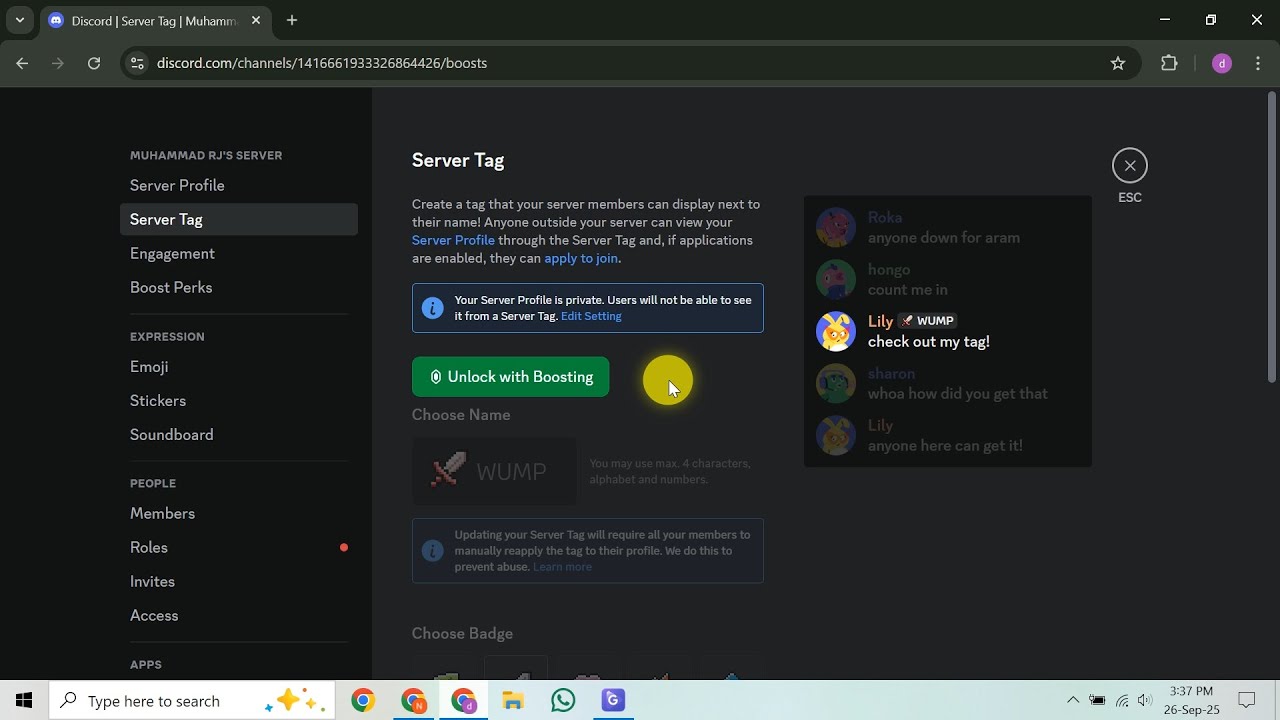The image size is (1280, 720).
Task: Select Server Tag in the sidebar
Action: point(238,220)
